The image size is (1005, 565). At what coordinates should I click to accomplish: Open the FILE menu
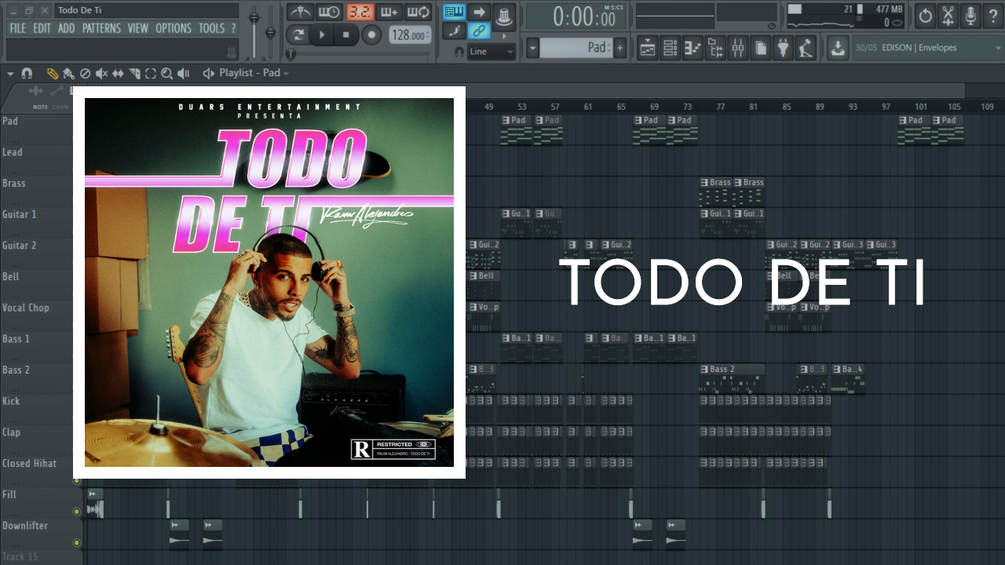click(18, 28)
